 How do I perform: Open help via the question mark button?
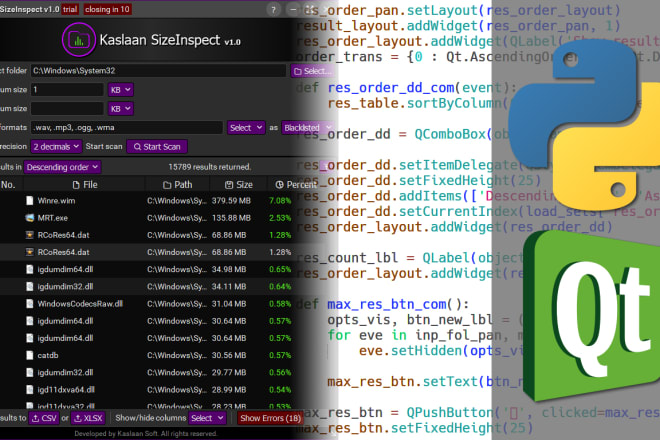click(273, 10)
